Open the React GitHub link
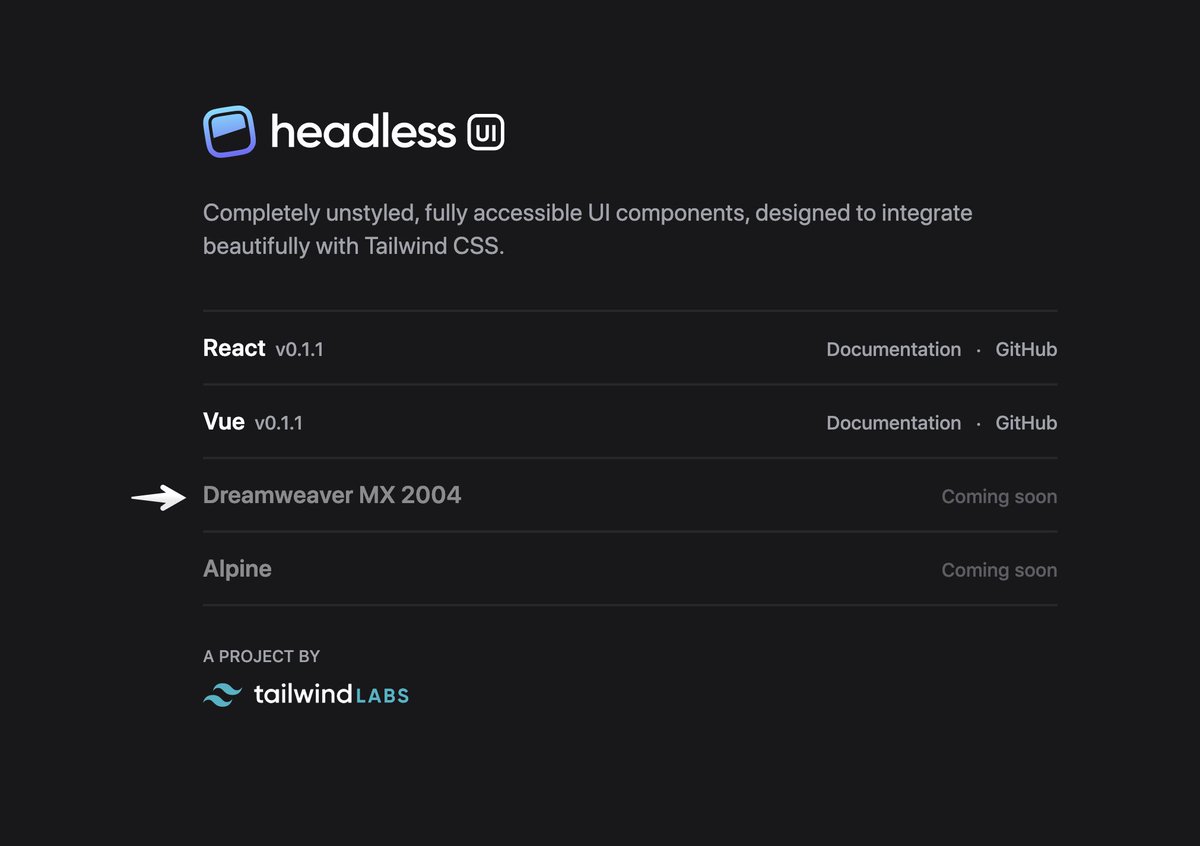The image size is (1200, 846). pos(1026,349)
